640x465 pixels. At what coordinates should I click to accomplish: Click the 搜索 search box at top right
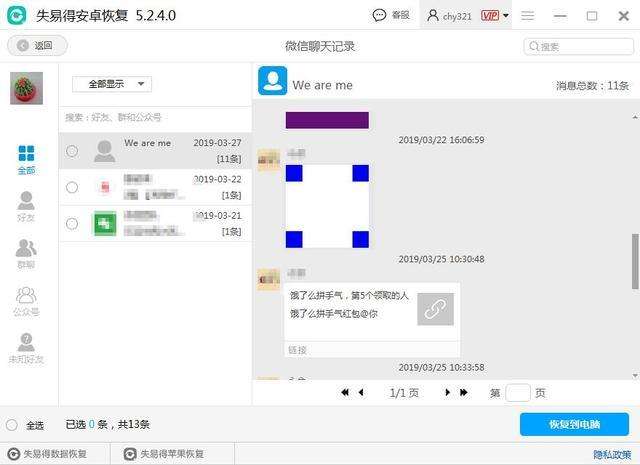click(x=578, y=47)
